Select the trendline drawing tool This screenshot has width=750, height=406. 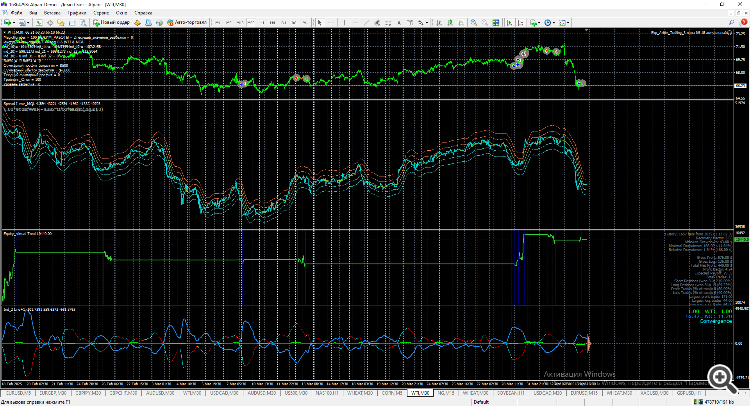coord(366,22)
